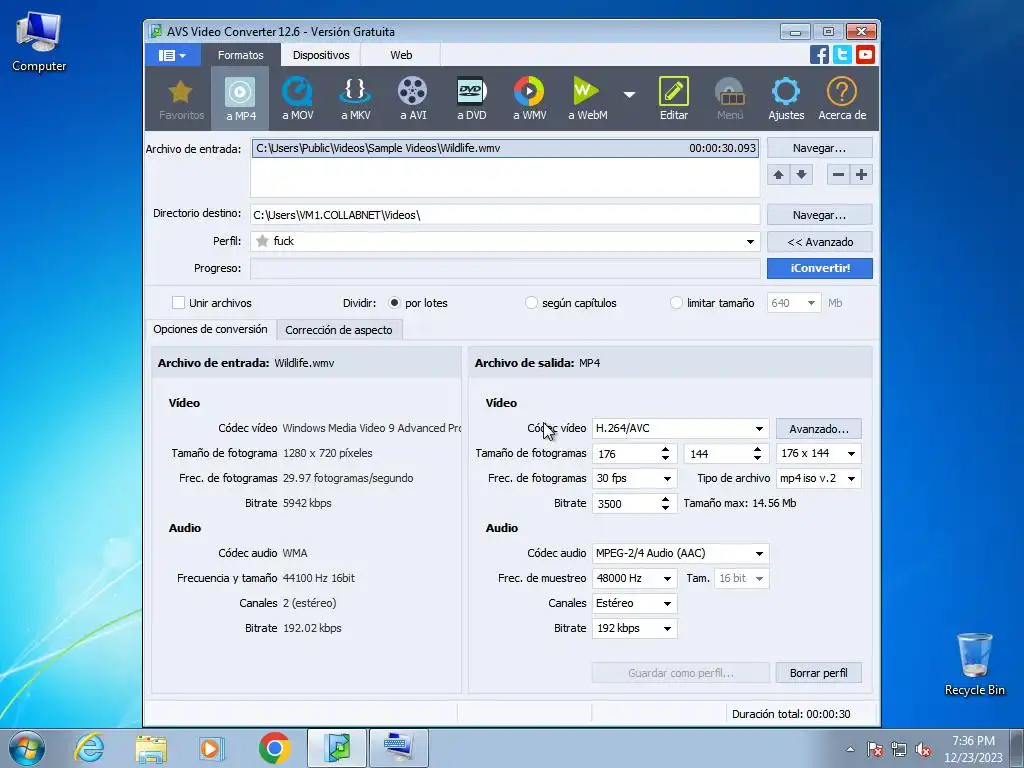This screenshot has height=768, width=1024.
Task: Open Windows Start menu
Action: 27,748
